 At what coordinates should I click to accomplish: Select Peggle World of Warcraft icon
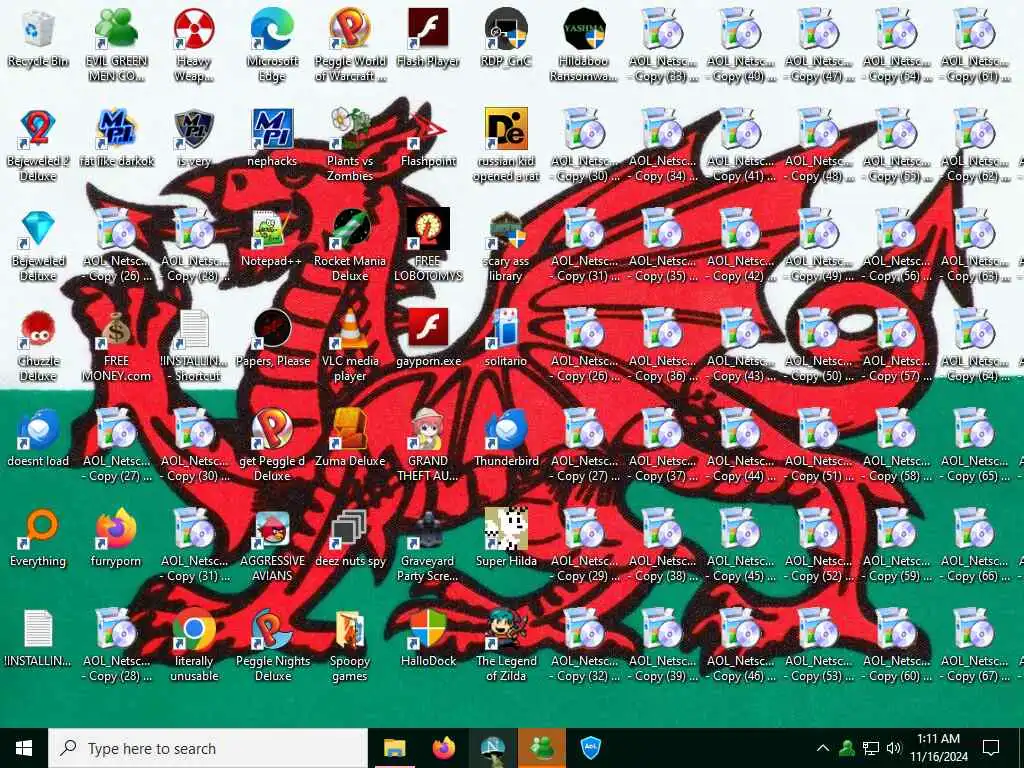coord(350,30)
